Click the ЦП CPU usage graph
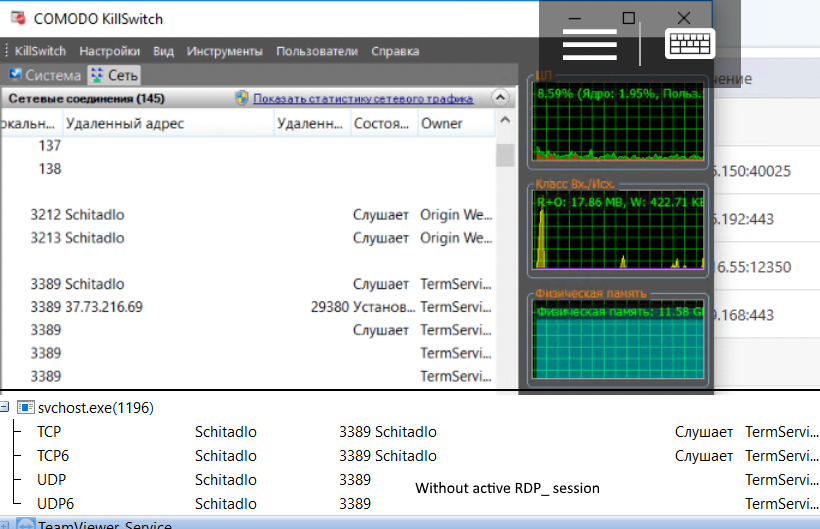This screenshot has width=820, height=529. tap(618, 122)
